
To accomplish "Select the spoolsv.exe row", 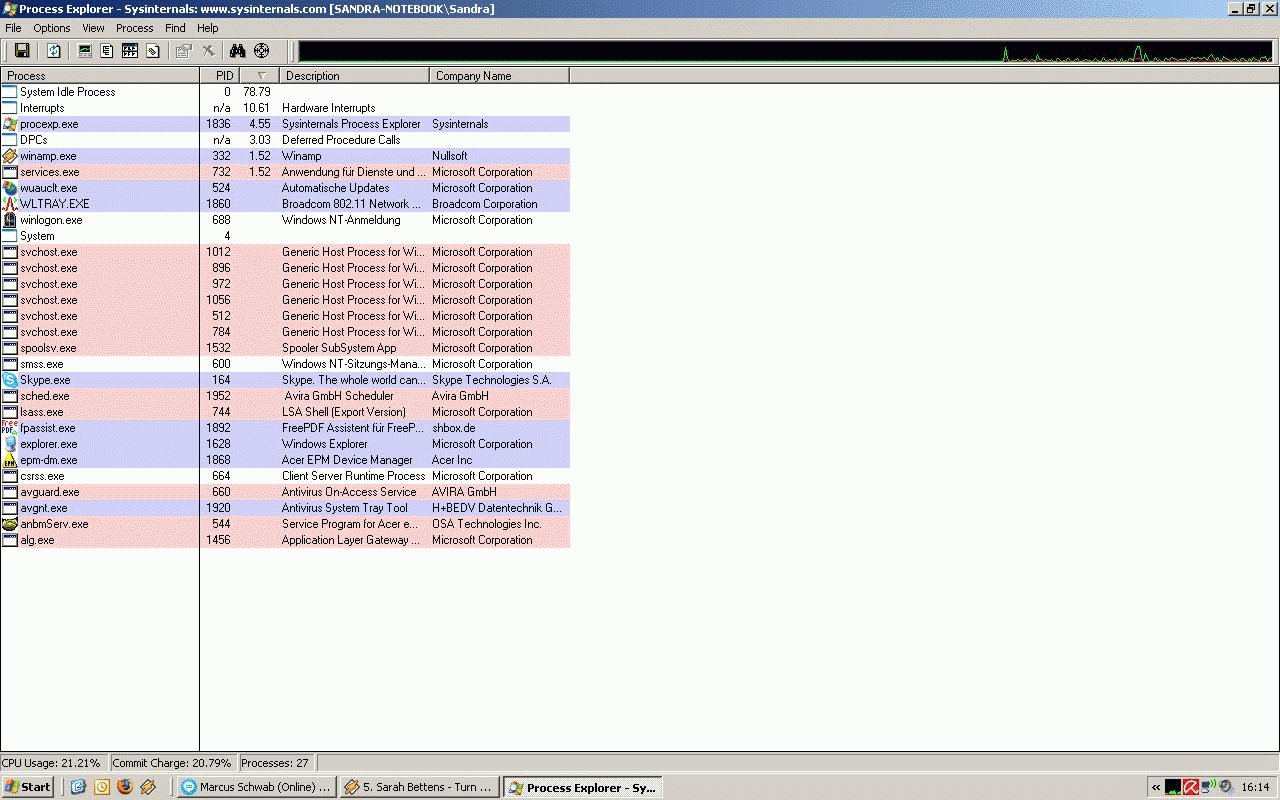I will 285,348.
